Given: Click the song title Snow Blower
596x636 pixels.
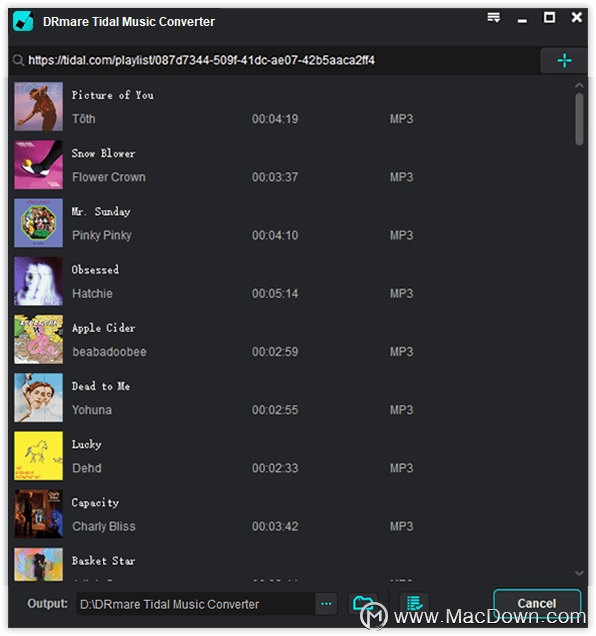Looking at the screenshot, I should coord(103,153).
